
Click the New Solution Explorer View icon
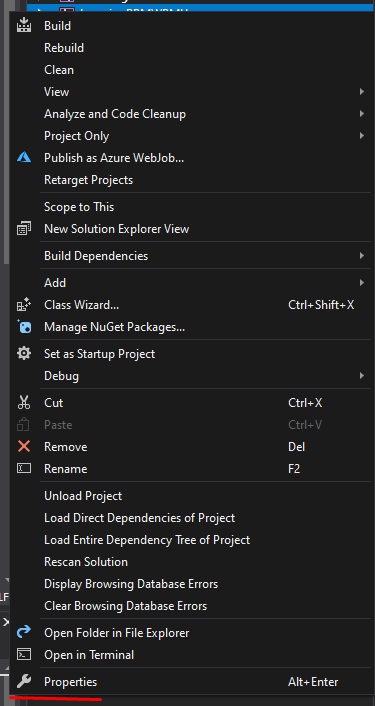coord(24,229)
